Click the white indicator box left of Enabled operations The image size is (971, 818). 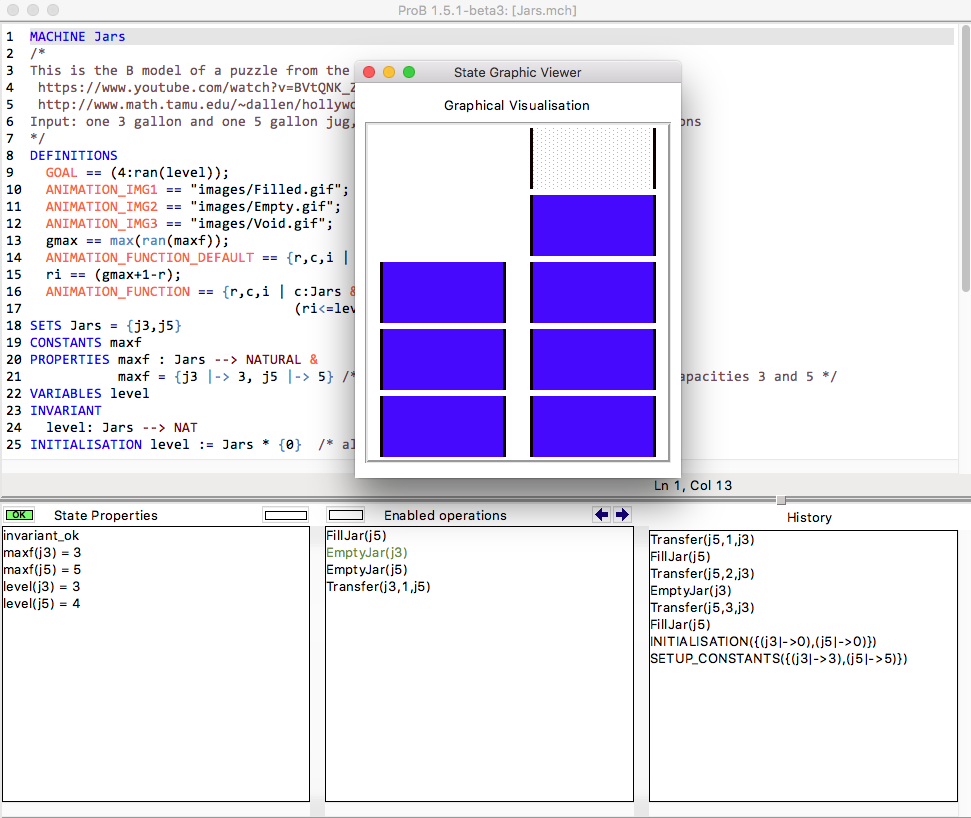[x=346, y=515]
